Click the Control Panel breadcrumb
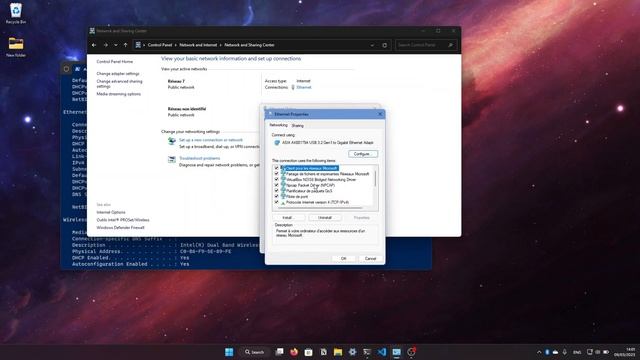This screenshot has height=360, width=640. click(160, 45)
